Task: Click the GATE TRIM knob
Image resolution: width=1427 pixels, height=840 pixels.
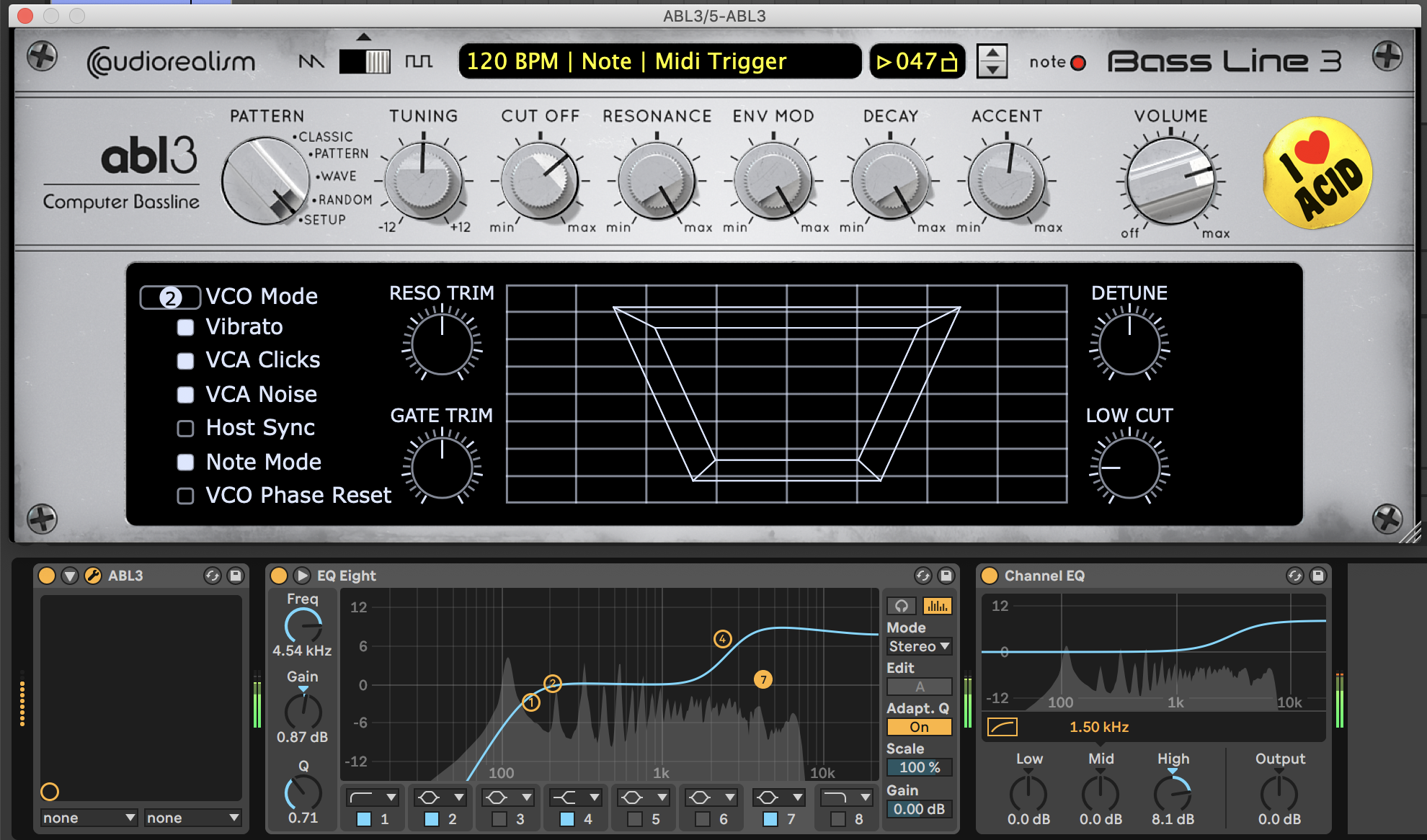Action: click(x=442, y=467)
